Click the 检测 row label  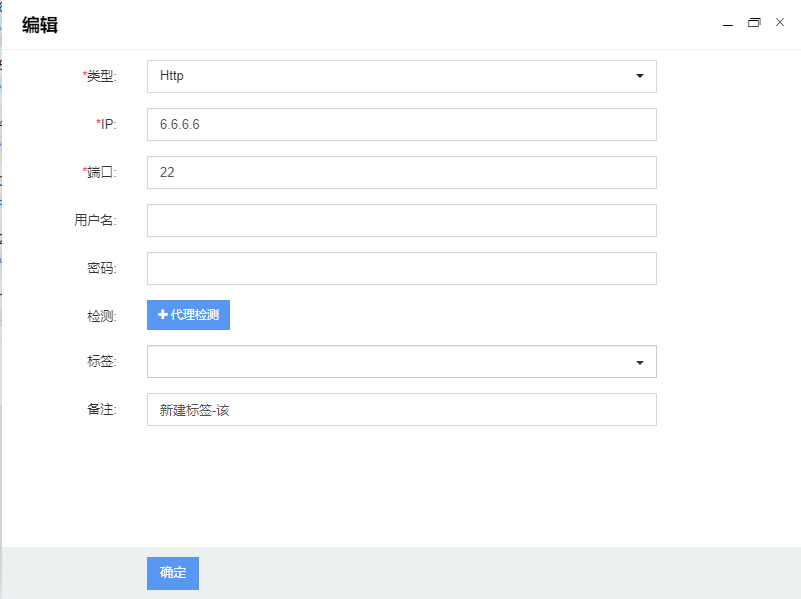[x=102, y=316]
